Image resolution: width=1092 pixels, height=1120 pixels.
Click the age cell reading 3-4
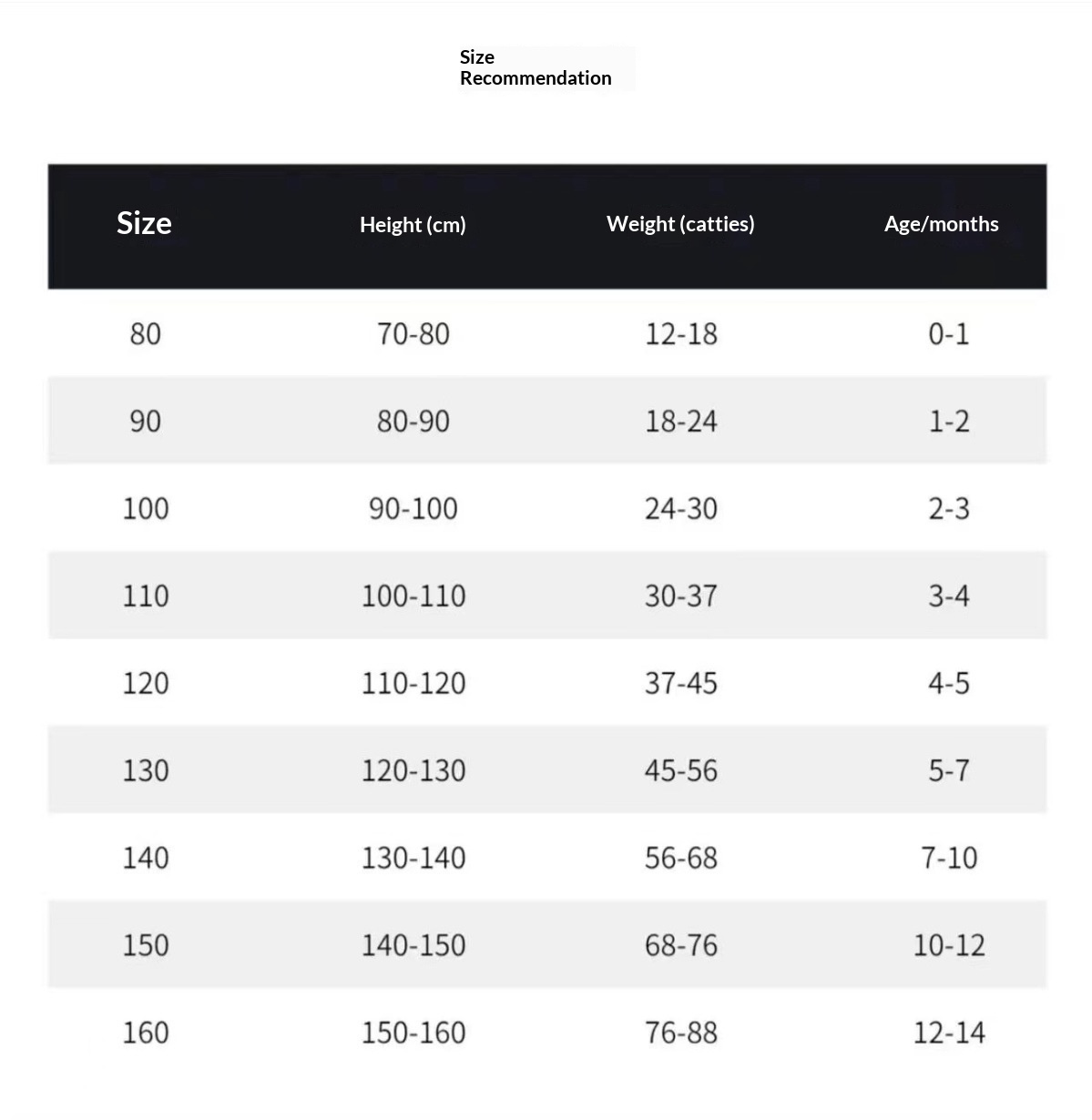(949, 596)
